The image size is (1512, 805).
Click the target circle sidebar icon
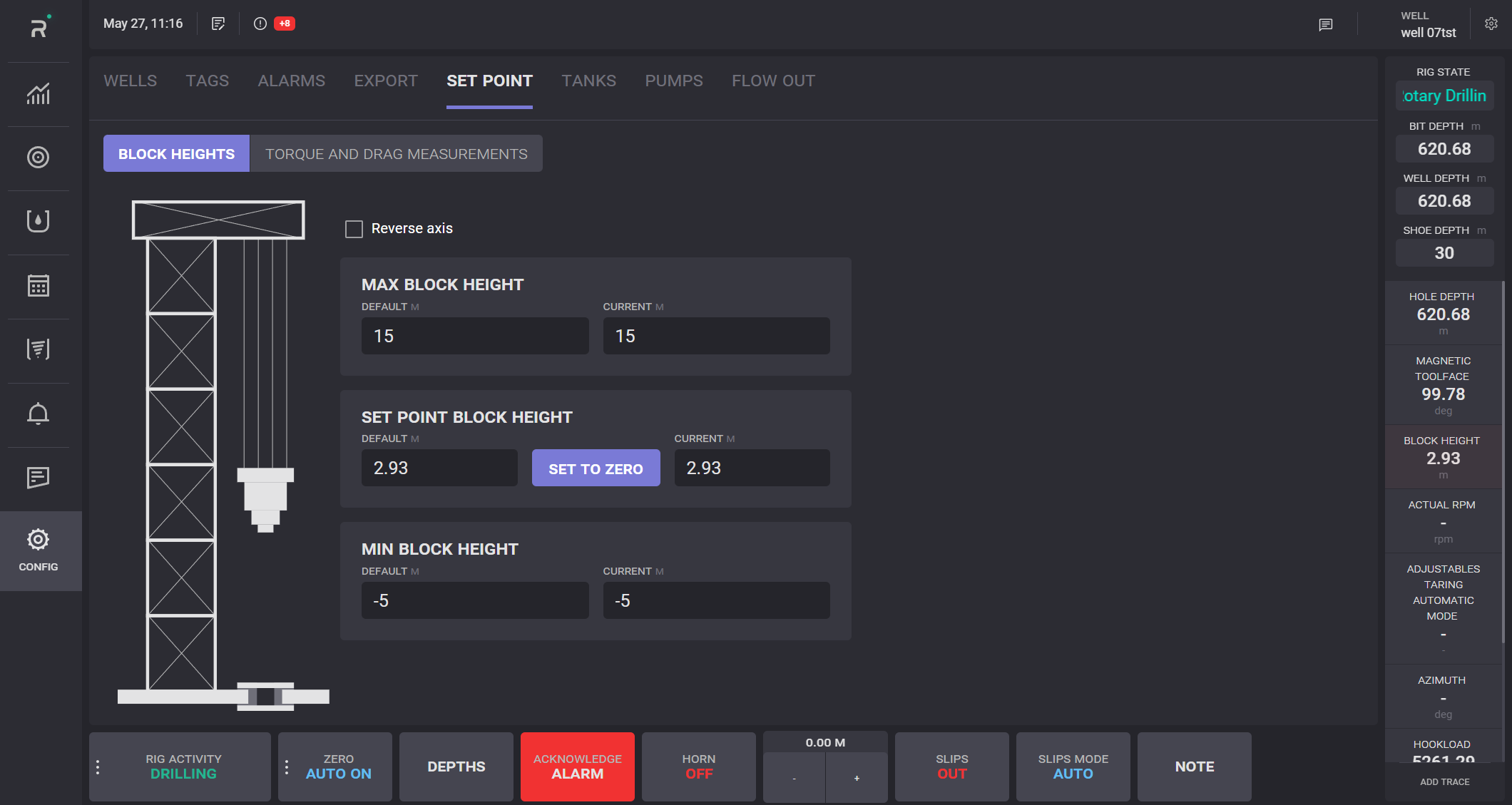click(39, 158)
